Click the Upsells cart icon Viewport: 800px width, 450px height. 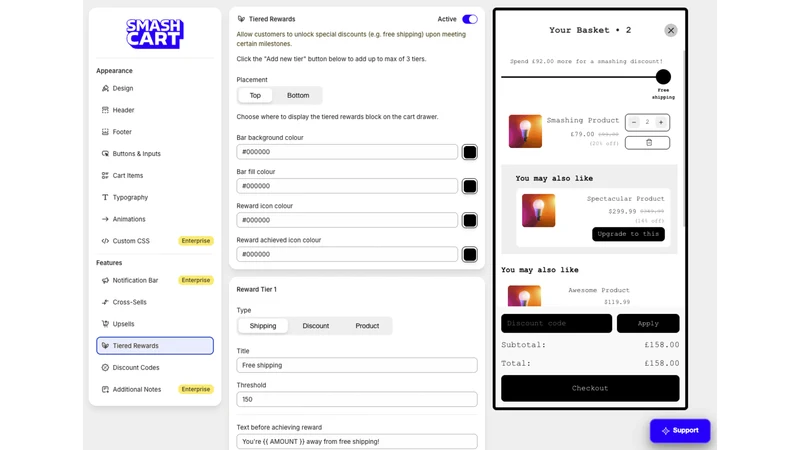pyautogui.click(x=105, y=324)
